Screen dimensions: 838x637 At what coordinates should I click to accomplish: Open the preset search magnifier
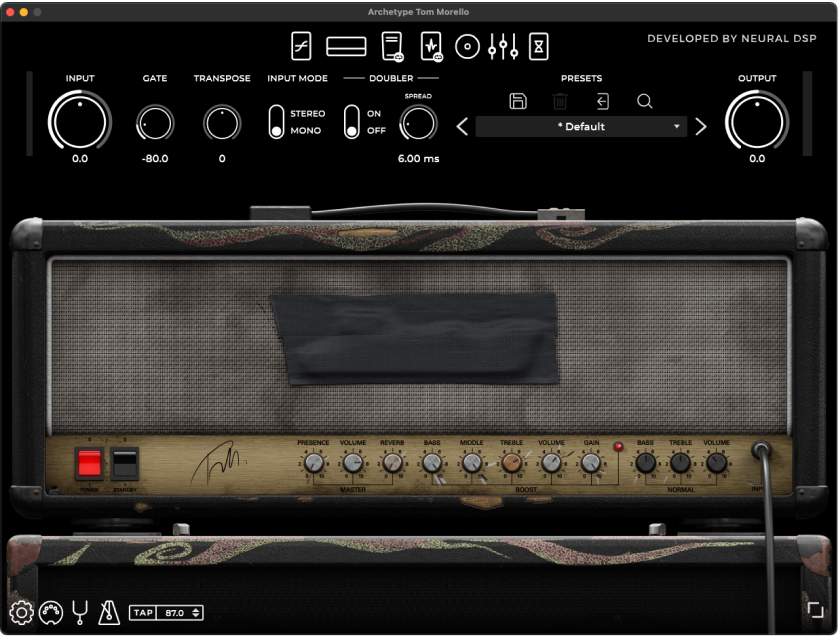[x=645, y=101]
